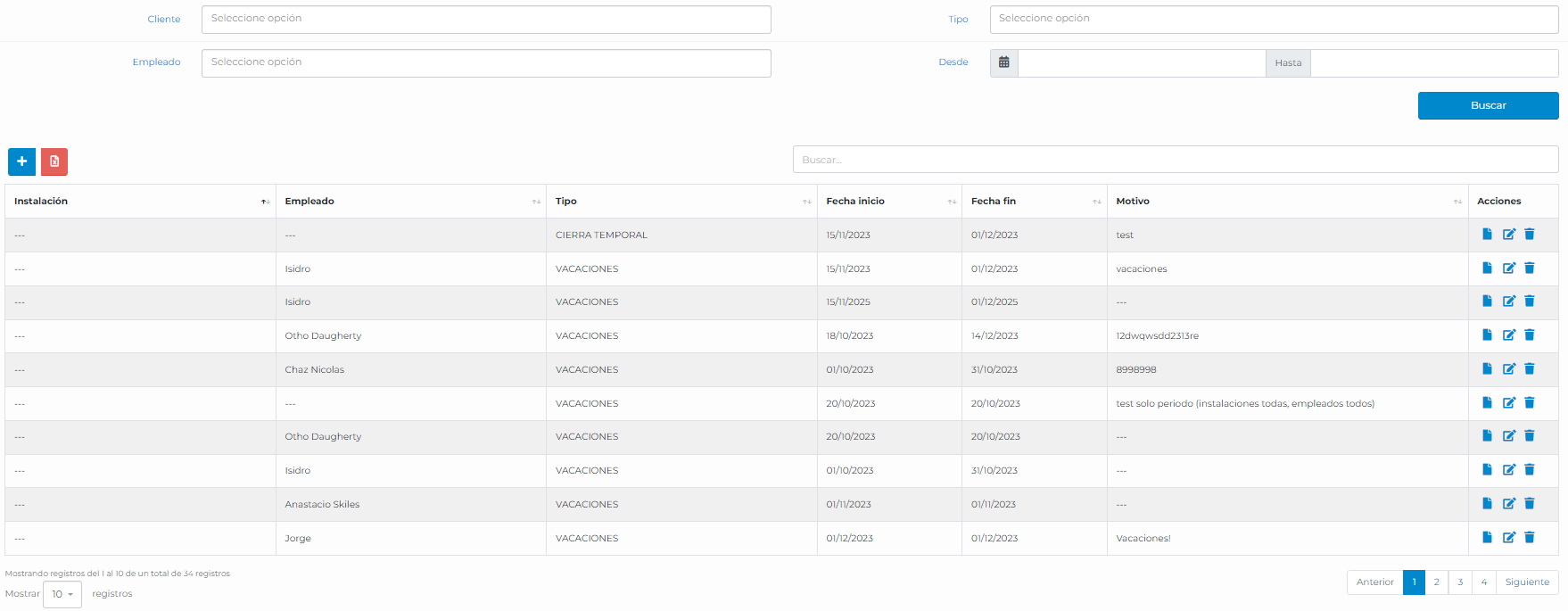Open the calendar icon next to Desde

coord(1003,62)
